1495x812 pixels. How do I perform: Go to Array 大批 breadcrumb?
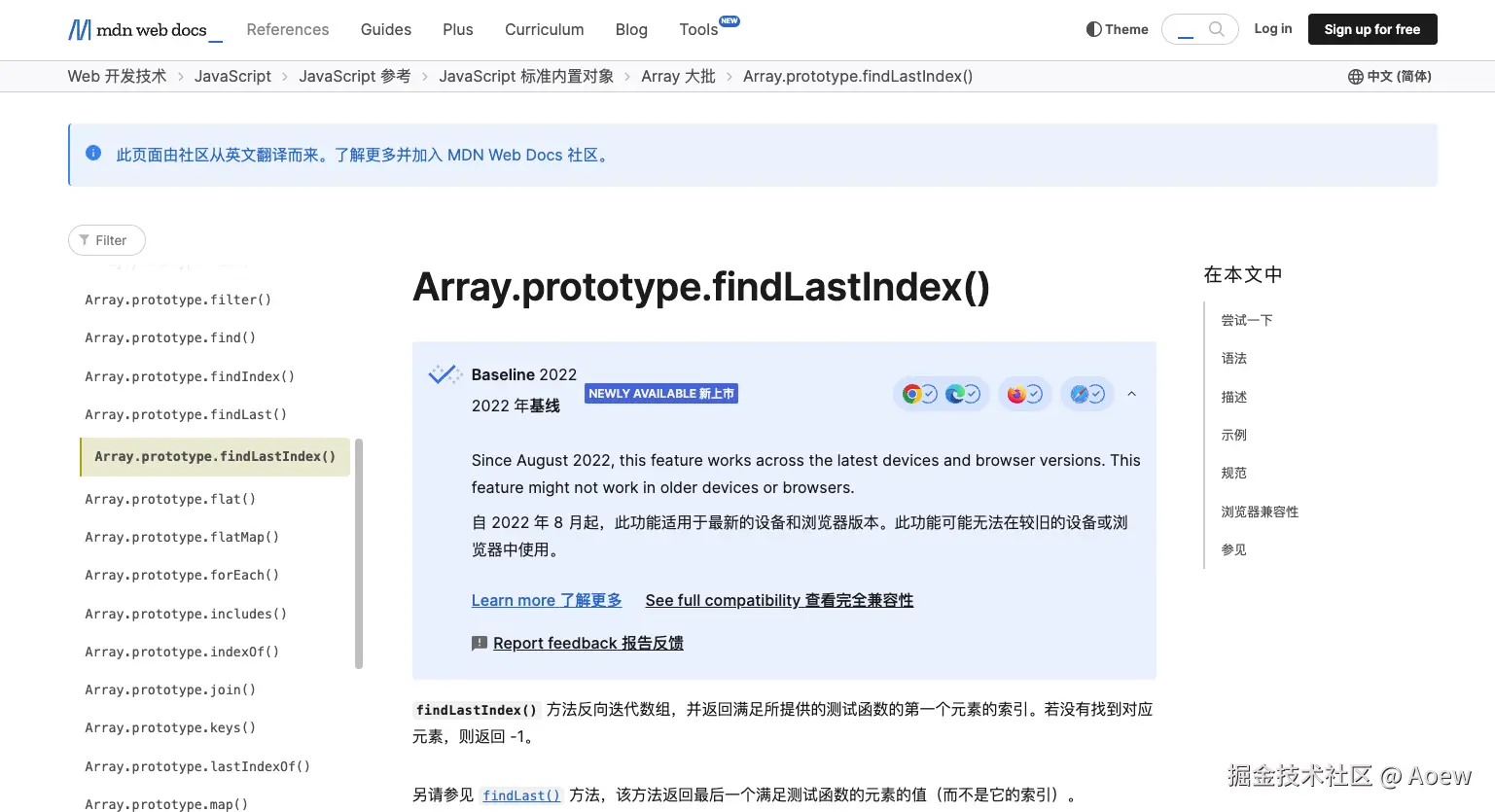click(678, 76)
